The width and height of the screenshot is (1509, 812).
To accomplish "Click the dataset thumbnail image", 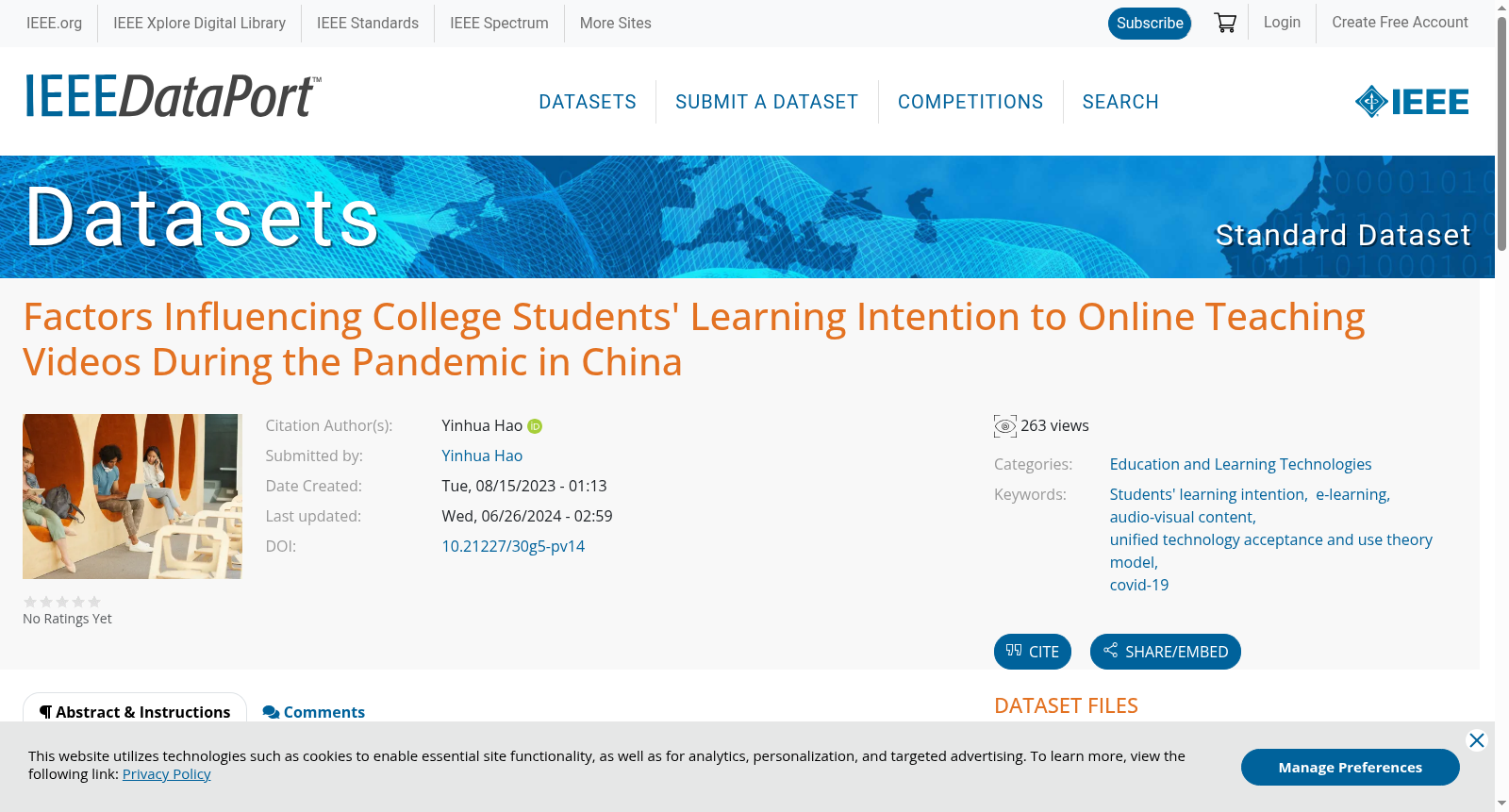I will point(132,496).
